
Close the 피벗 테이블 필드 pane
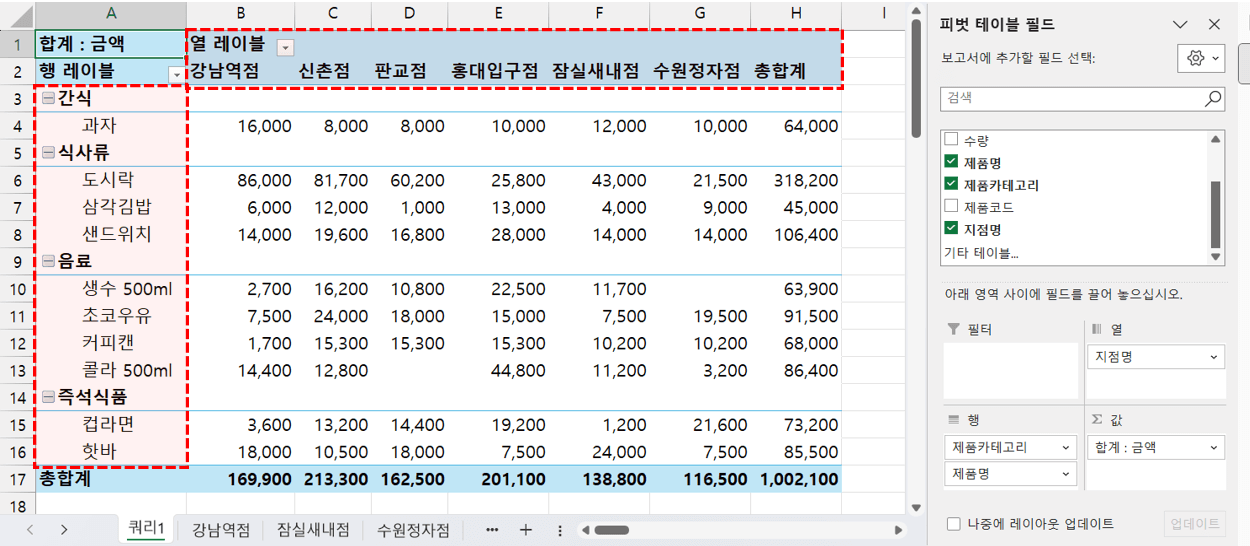click(1214, 25)
